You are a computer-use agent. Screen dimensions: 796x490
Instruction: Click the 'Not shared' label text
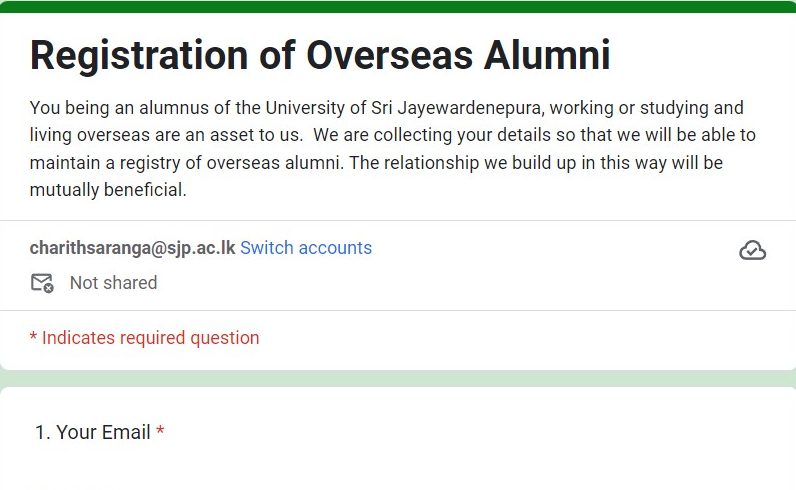113,283
